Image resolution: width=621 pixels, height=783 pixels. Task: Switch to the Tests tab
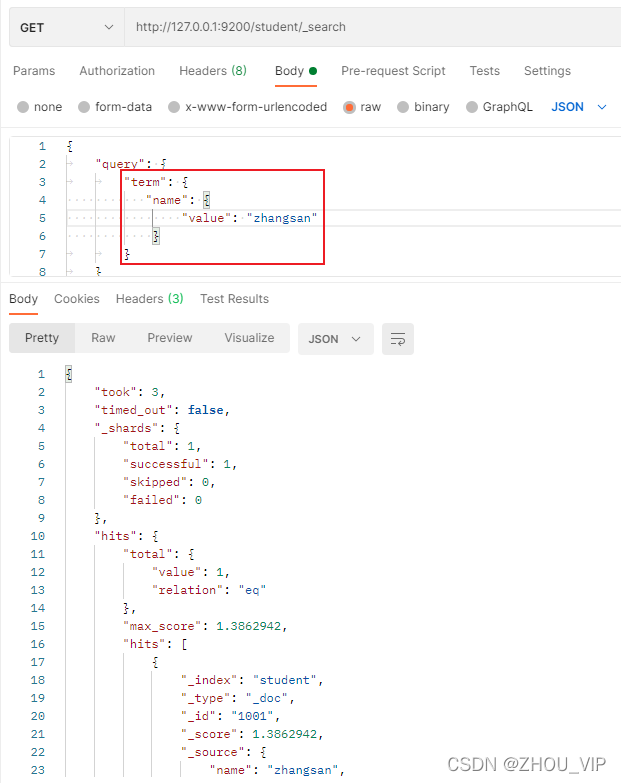(x=484, y=71)
